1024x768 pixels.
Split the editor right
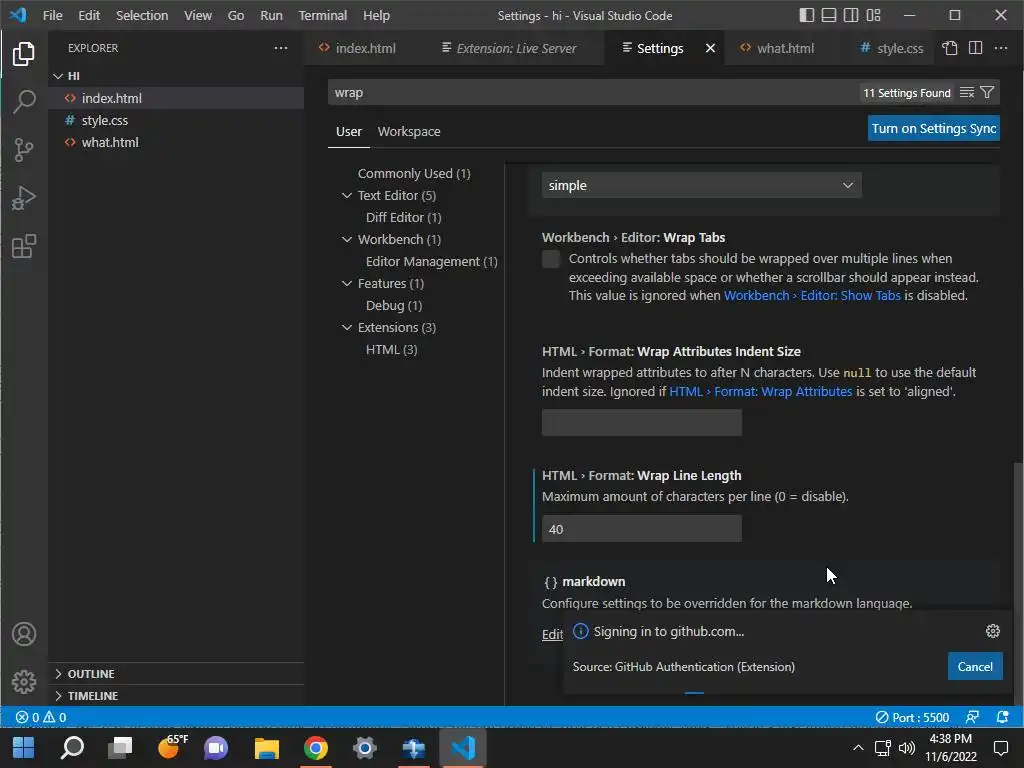(x=976, y=48)
